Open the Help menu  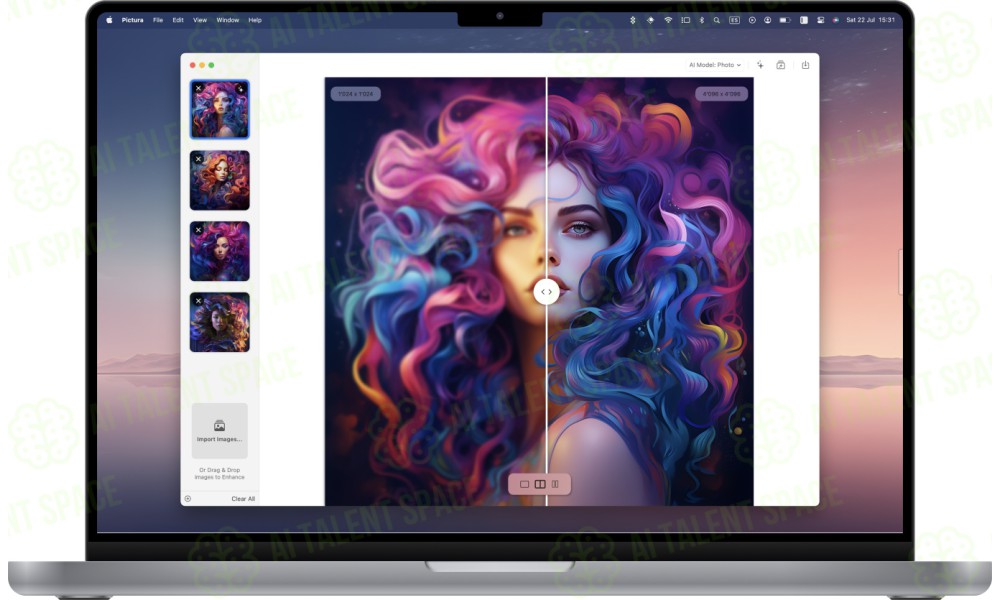[x=255, y=20]
